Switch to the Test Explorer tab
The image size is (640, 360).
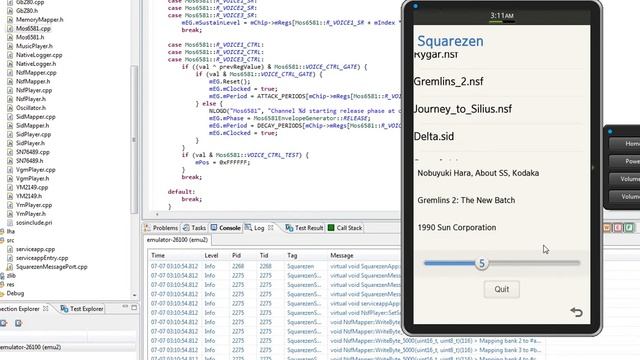[82, 309]
